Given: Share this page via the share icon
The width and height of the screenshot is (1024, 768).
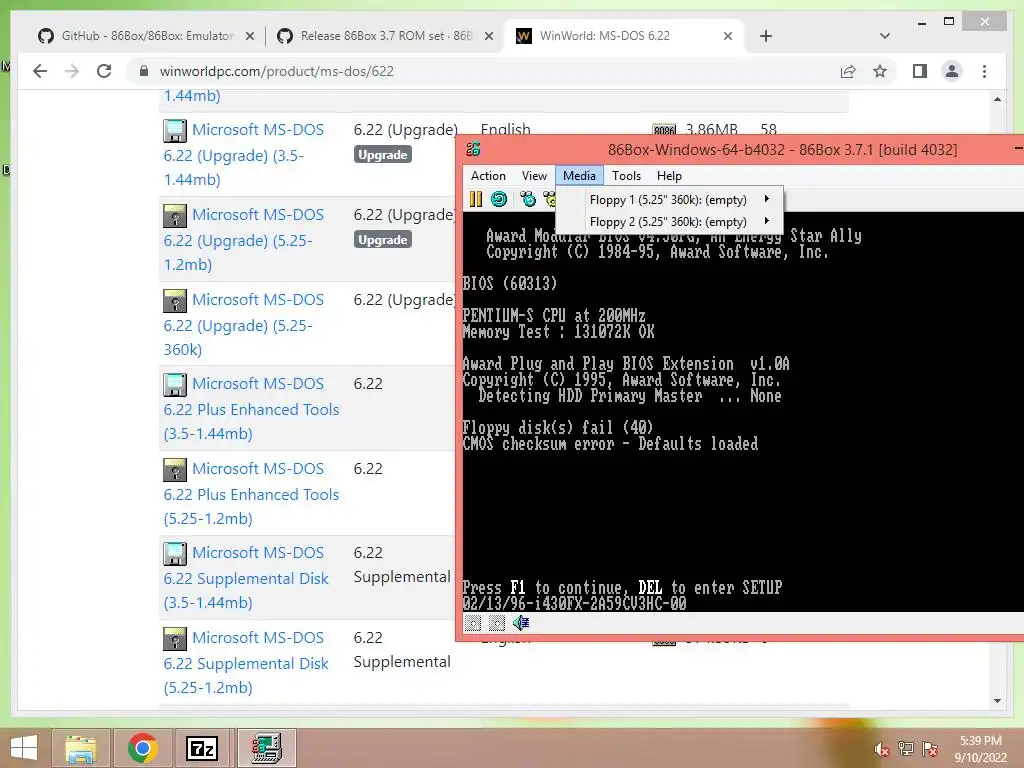Looking at the screenshot, I should pyautogui.click(x=848, y=71).
